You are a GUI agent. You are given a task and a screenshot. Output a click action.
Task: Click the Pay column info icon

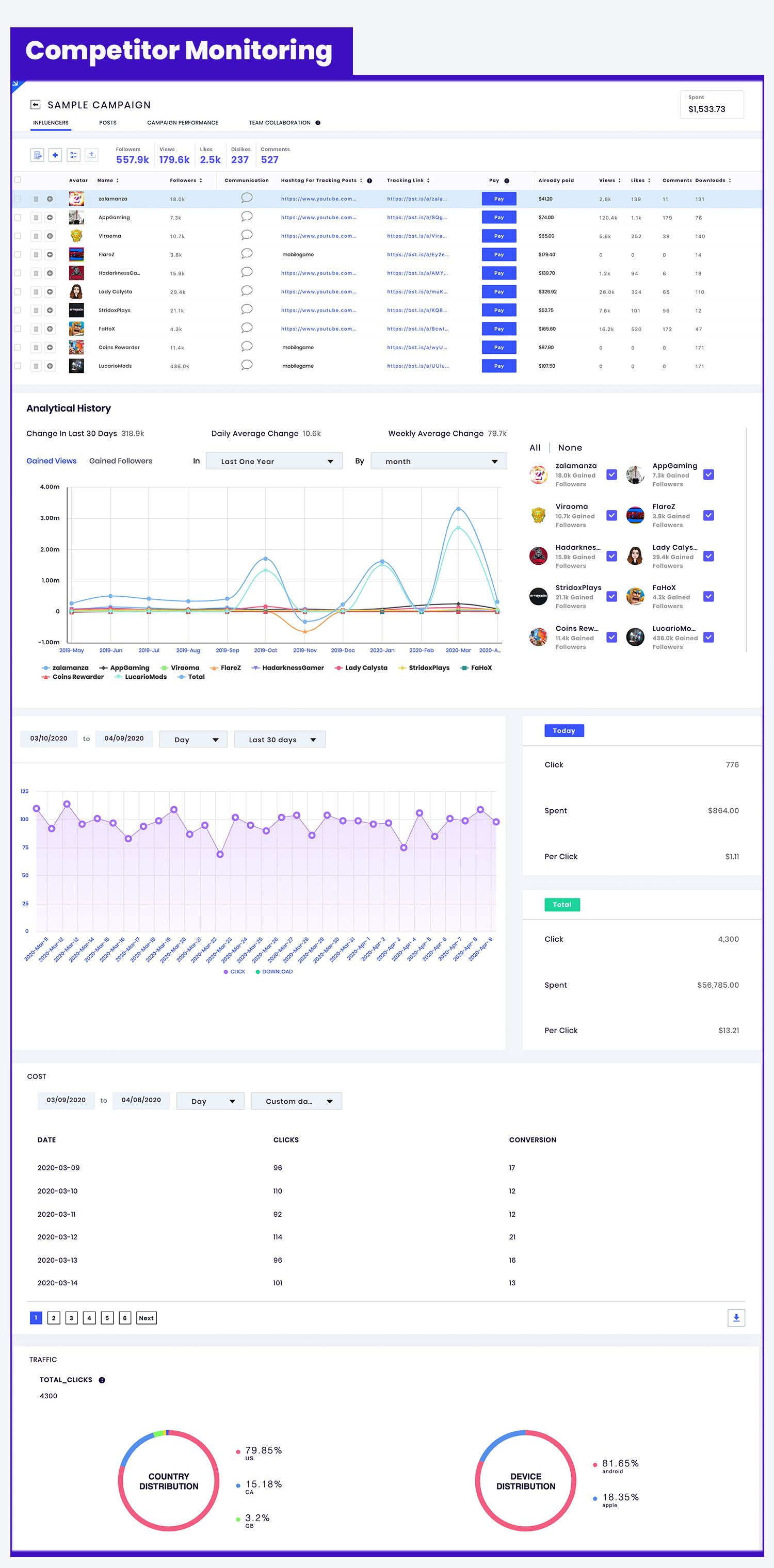click(507, 181)
